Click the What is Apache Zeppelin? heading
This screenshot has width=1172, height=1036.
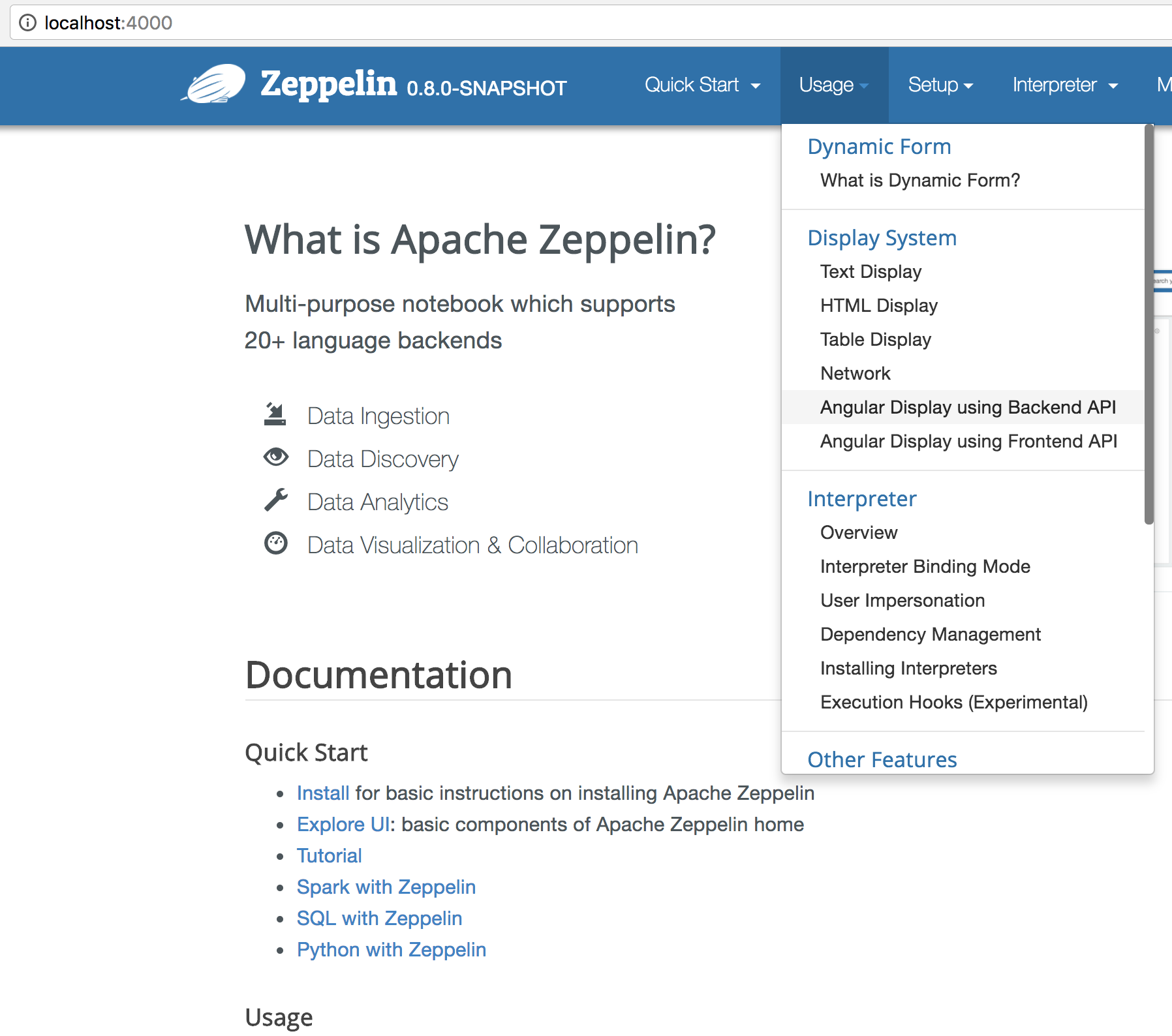pyautogui.click(x=480, y=239)
